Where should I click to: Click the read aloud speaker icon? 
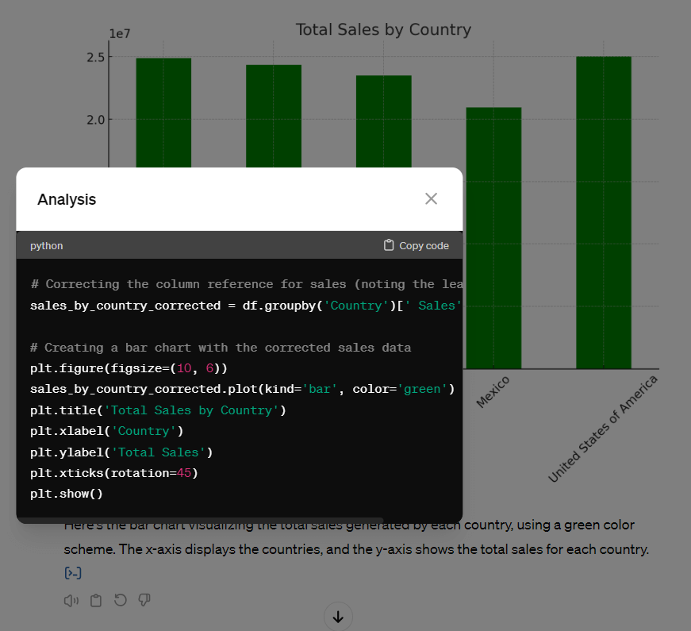[71, 600]
